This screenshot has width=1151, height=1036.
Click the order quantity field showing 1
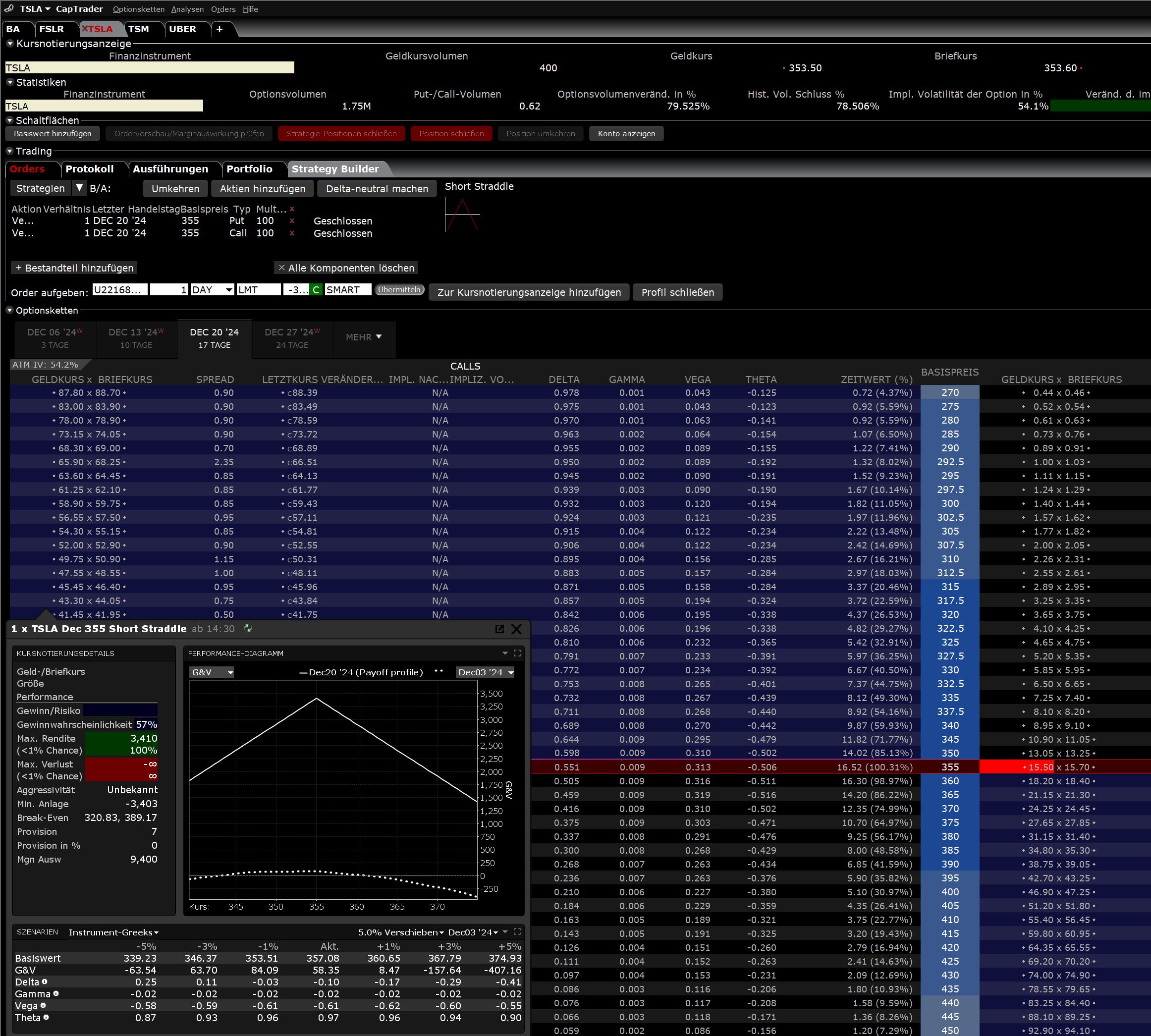click(169, 290)
